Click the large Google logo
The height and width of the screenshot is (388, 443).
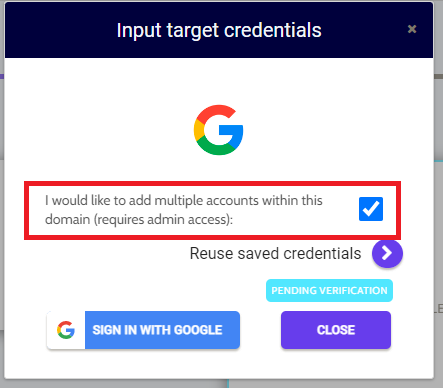click(x=218, y=130)
